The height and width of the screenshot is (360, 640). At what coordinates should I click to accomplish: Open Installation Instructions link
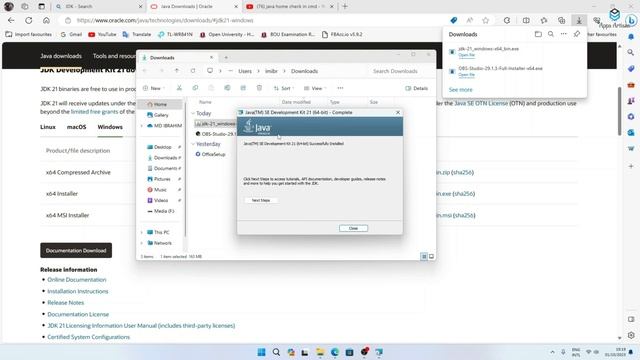pyautogui.click(x=78, y=291)
